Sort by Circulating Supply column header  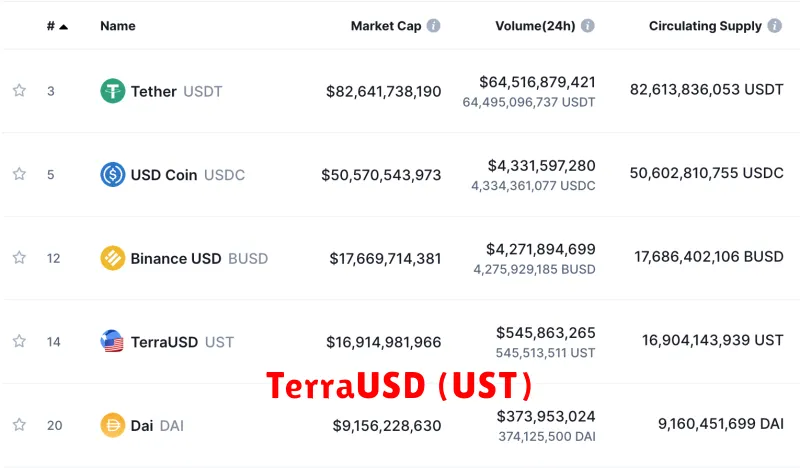point(705,26)
